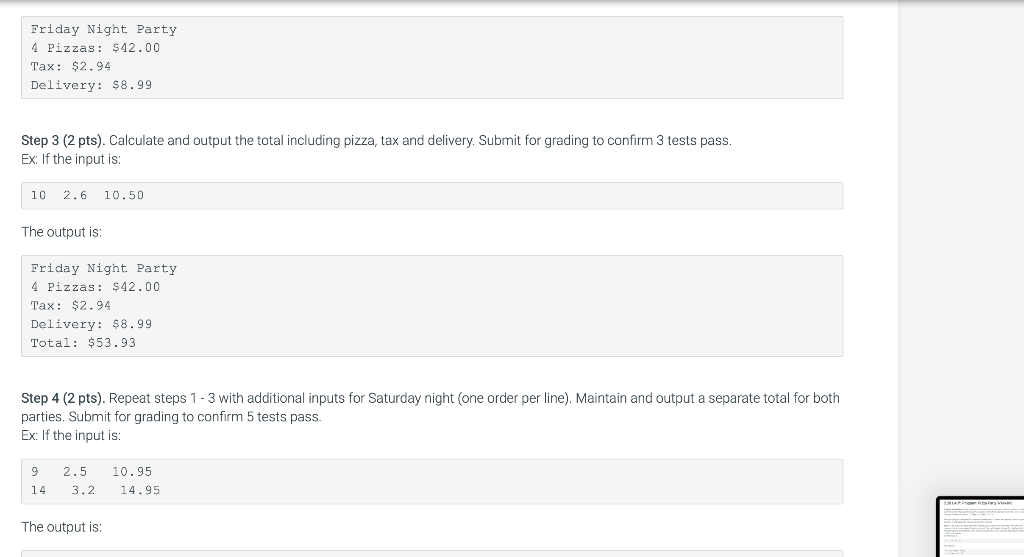Click "Submit for grading to confirm 3 tests pass" text

click(605, 140)
